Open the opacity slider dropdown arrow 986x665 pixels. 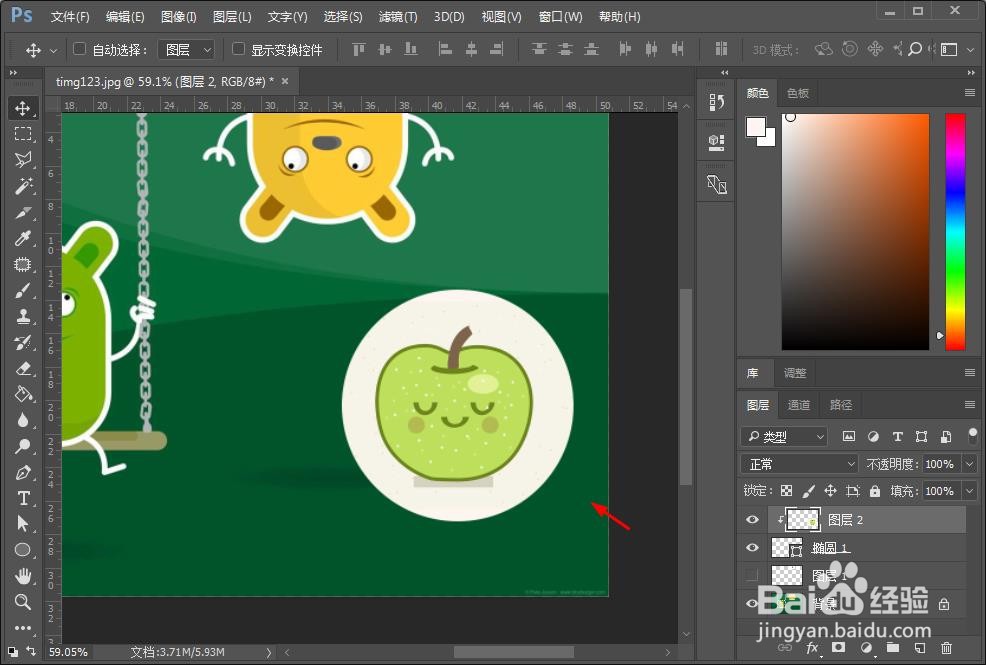pos(970,464)
